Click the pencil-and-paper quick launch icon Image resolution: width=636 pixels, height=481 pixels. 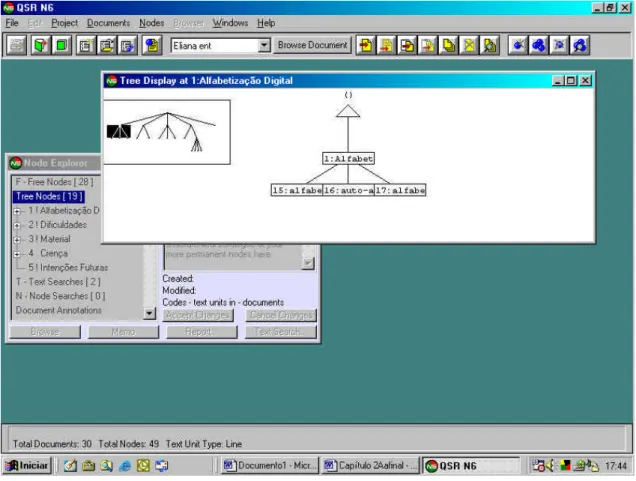70,466
